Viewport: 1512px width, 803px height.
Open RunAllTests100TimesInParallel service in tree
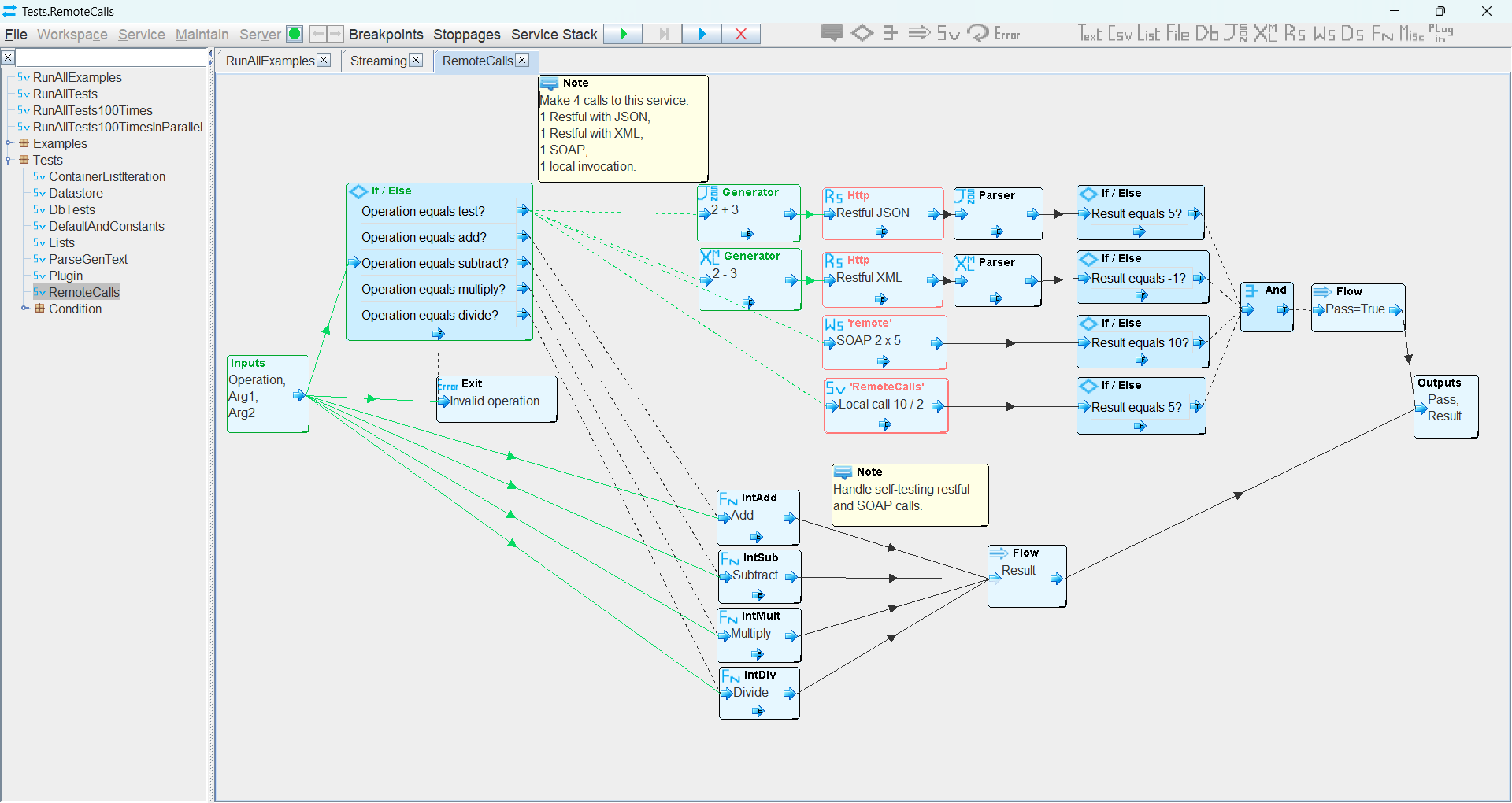[x=109, y=127]
